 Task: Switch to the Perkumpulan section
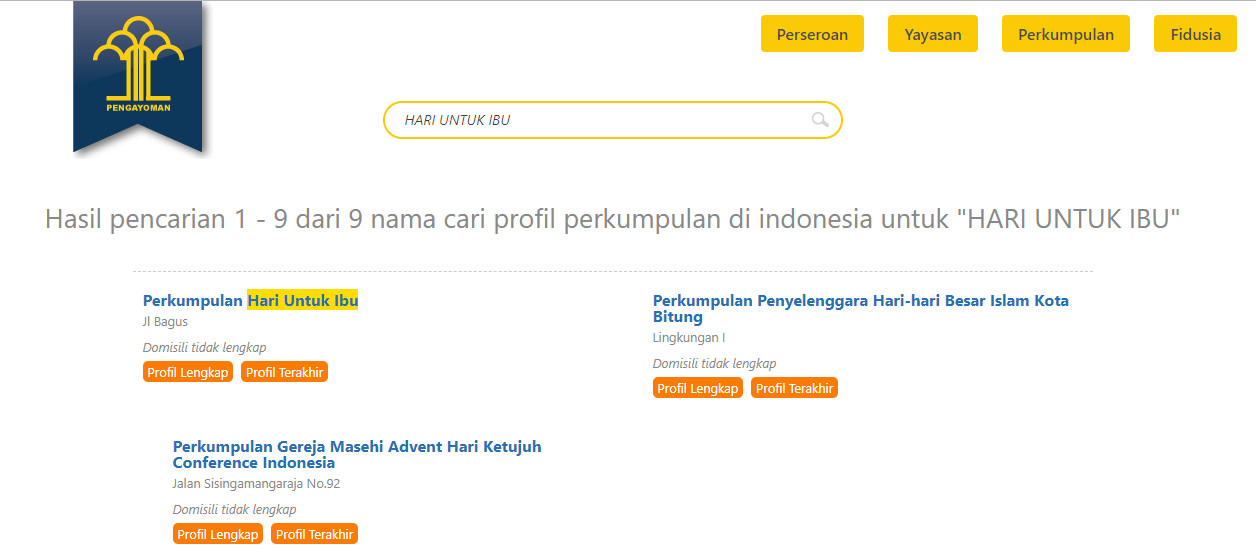tap(1065, 34)
